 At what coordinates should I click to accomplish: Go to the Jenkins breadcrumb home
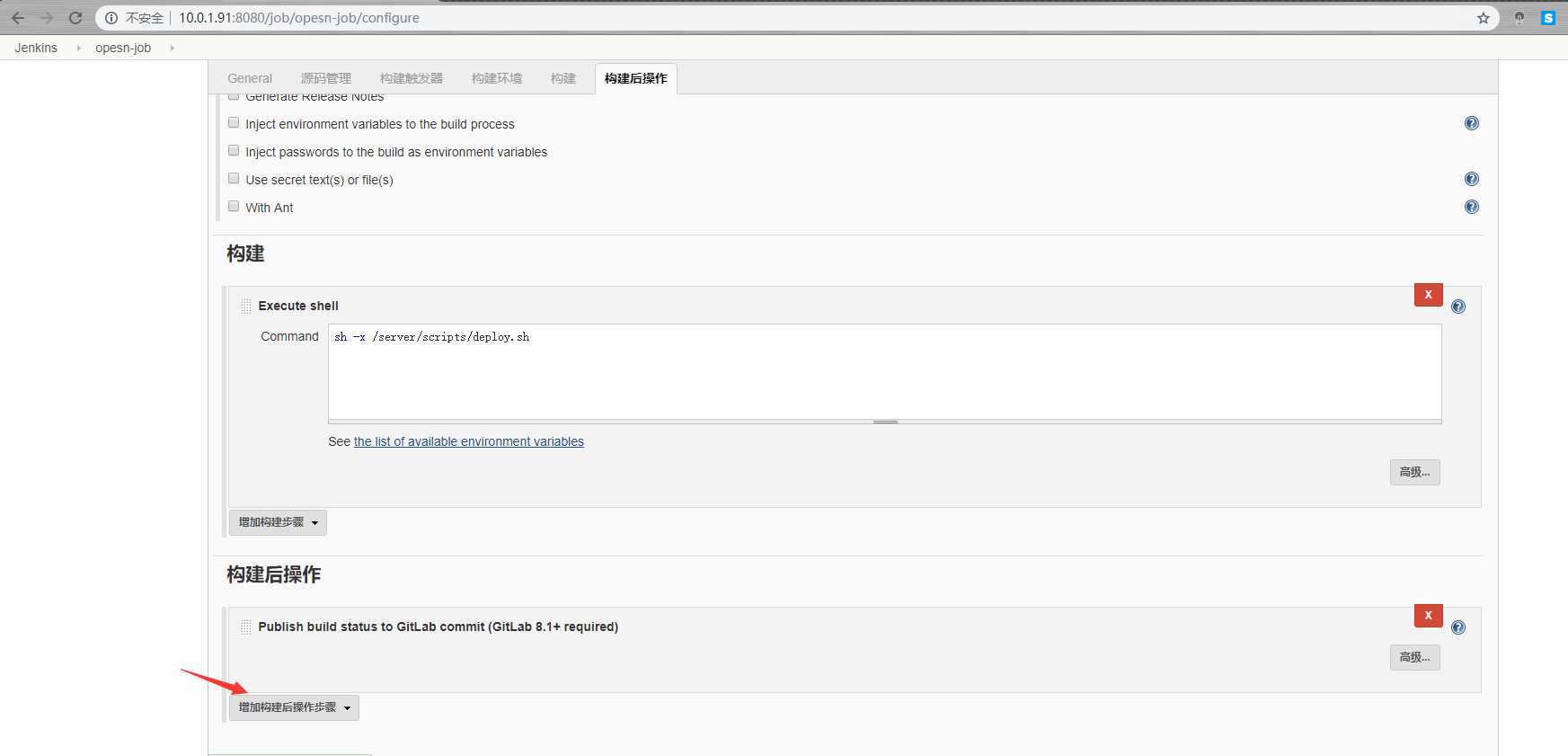click(x=36, y=48)
